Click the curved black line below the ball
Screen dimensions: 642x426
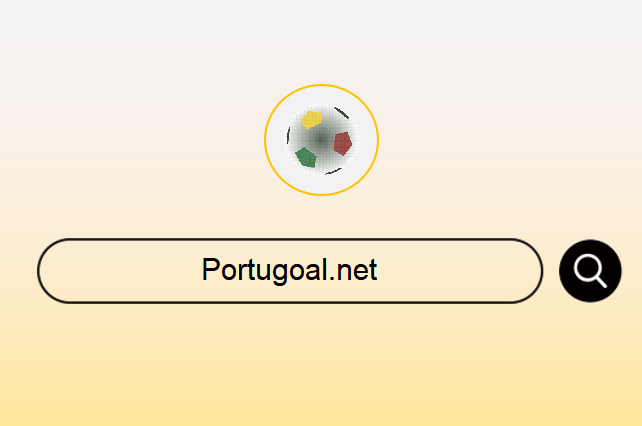(333, 171)
